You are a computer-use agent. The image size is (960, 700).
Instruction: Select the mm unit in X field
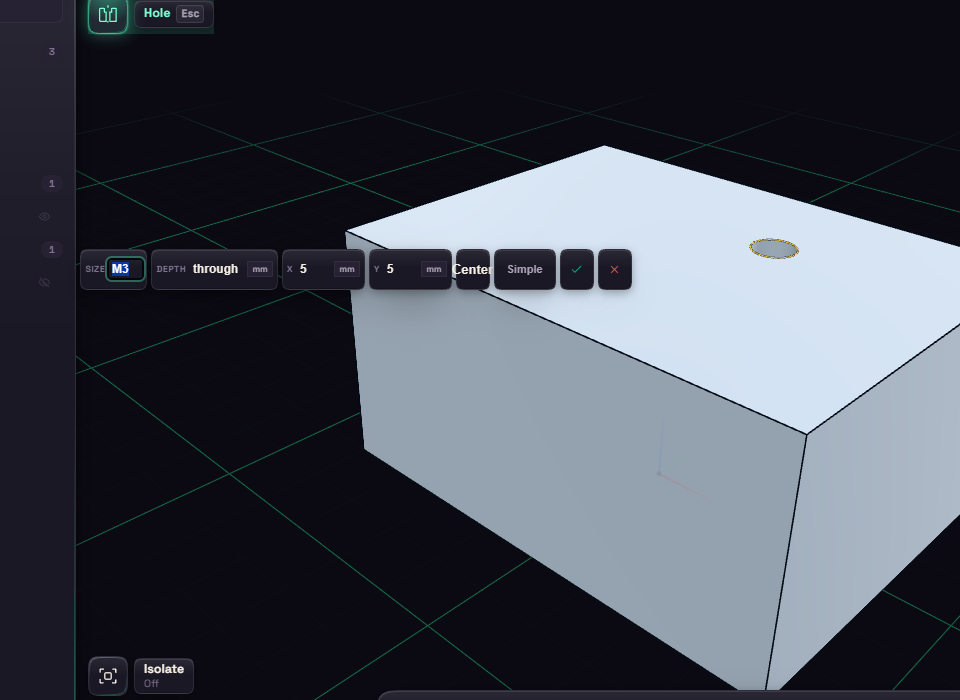coord(347,269)
